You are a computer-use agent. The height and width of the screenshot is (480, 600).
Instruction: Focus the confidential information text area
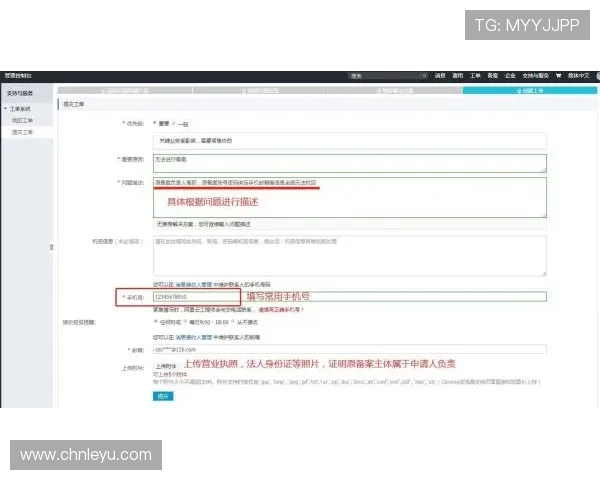click(350, 256)
